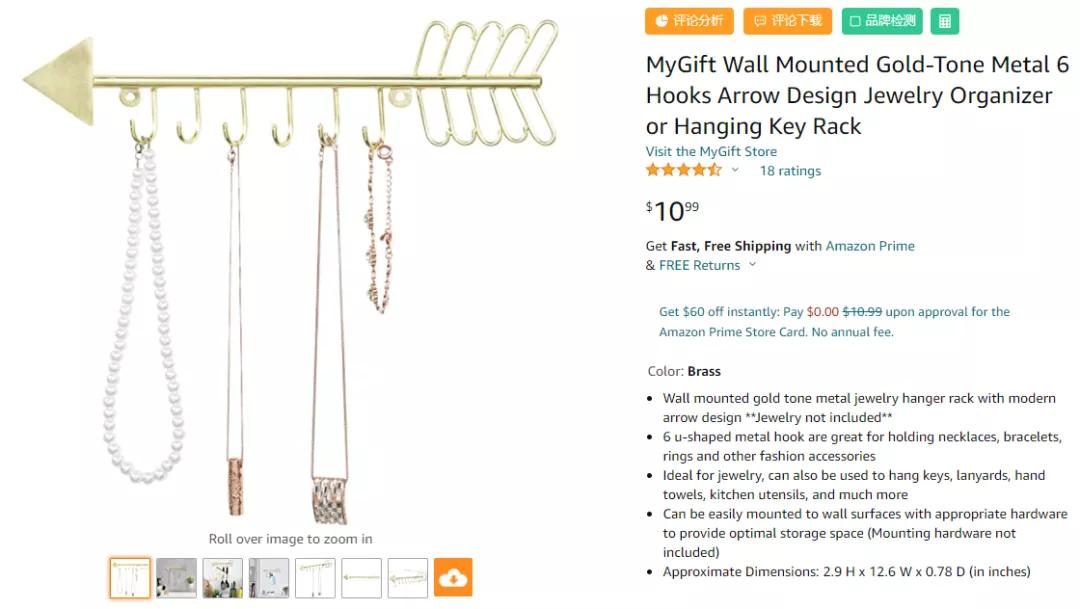This screenshot has width=1080, height=609.
Task: Click the lifestyle thumbnail with the plant
Action: 175,577
